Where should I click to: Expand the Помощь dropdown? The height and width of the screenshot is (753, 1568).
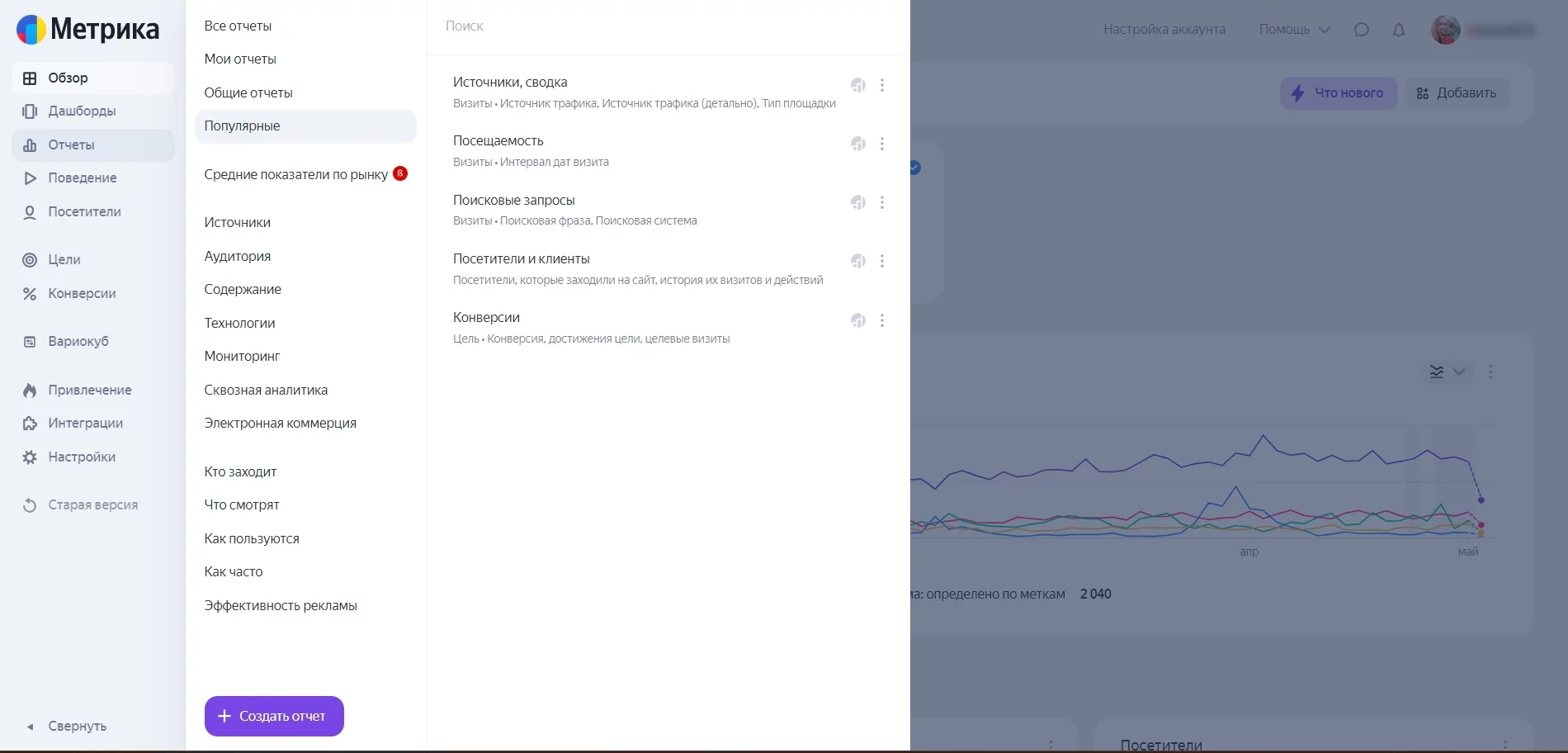(x=1294, y=30)
